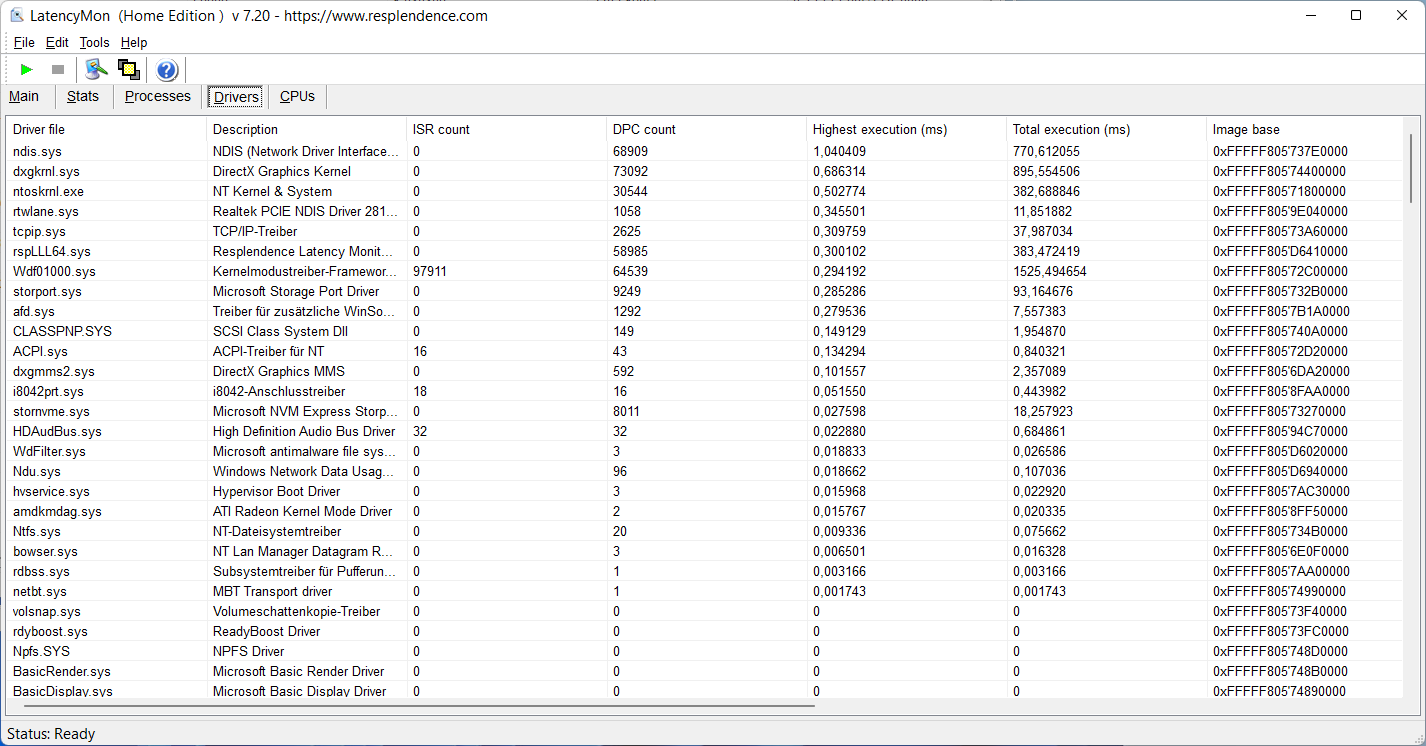Select the CLASSPNP.SYS driver row

click(x=705, y=331)
